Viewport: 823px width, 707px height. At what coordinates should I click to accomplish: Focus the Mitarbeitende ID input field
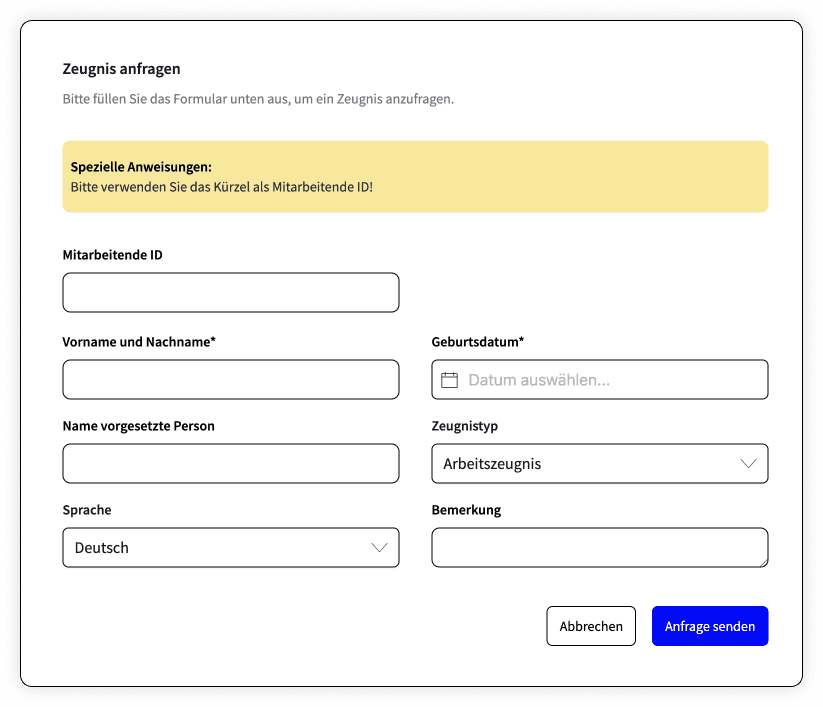(231, 292)
